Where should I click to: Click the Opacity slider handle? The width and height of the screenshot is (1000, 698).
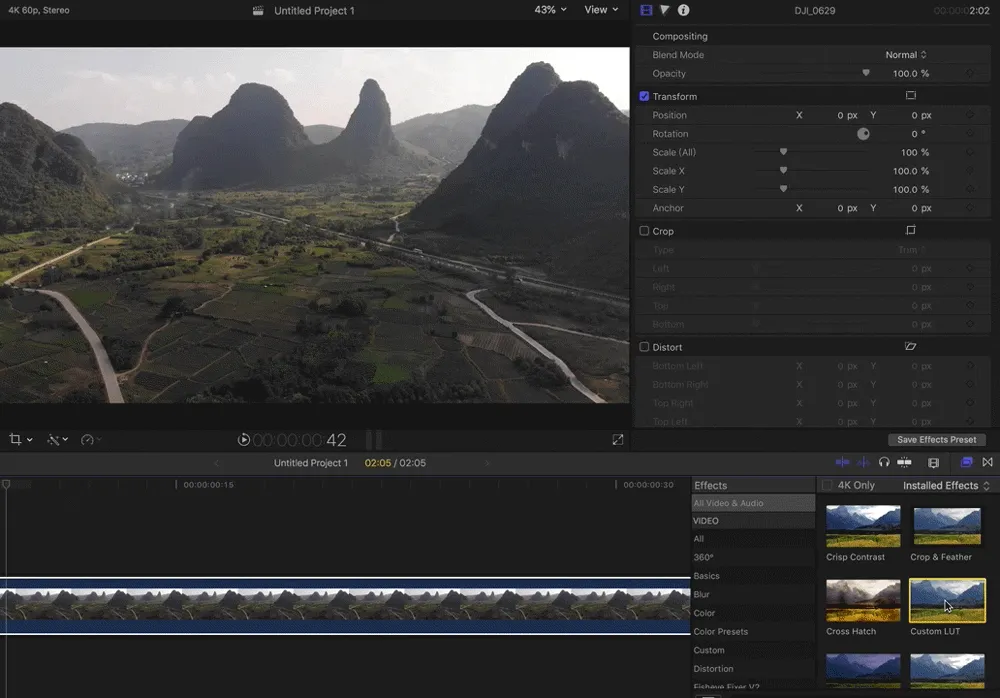click(865, 73)
